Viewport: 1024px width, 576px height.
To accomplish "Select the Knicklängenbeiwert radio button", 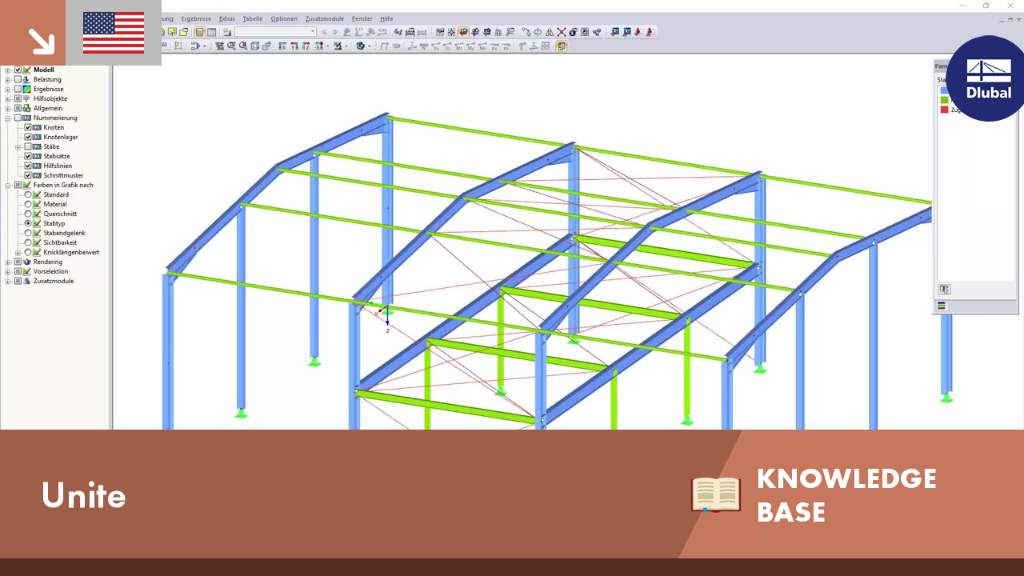I will point(28,252).
